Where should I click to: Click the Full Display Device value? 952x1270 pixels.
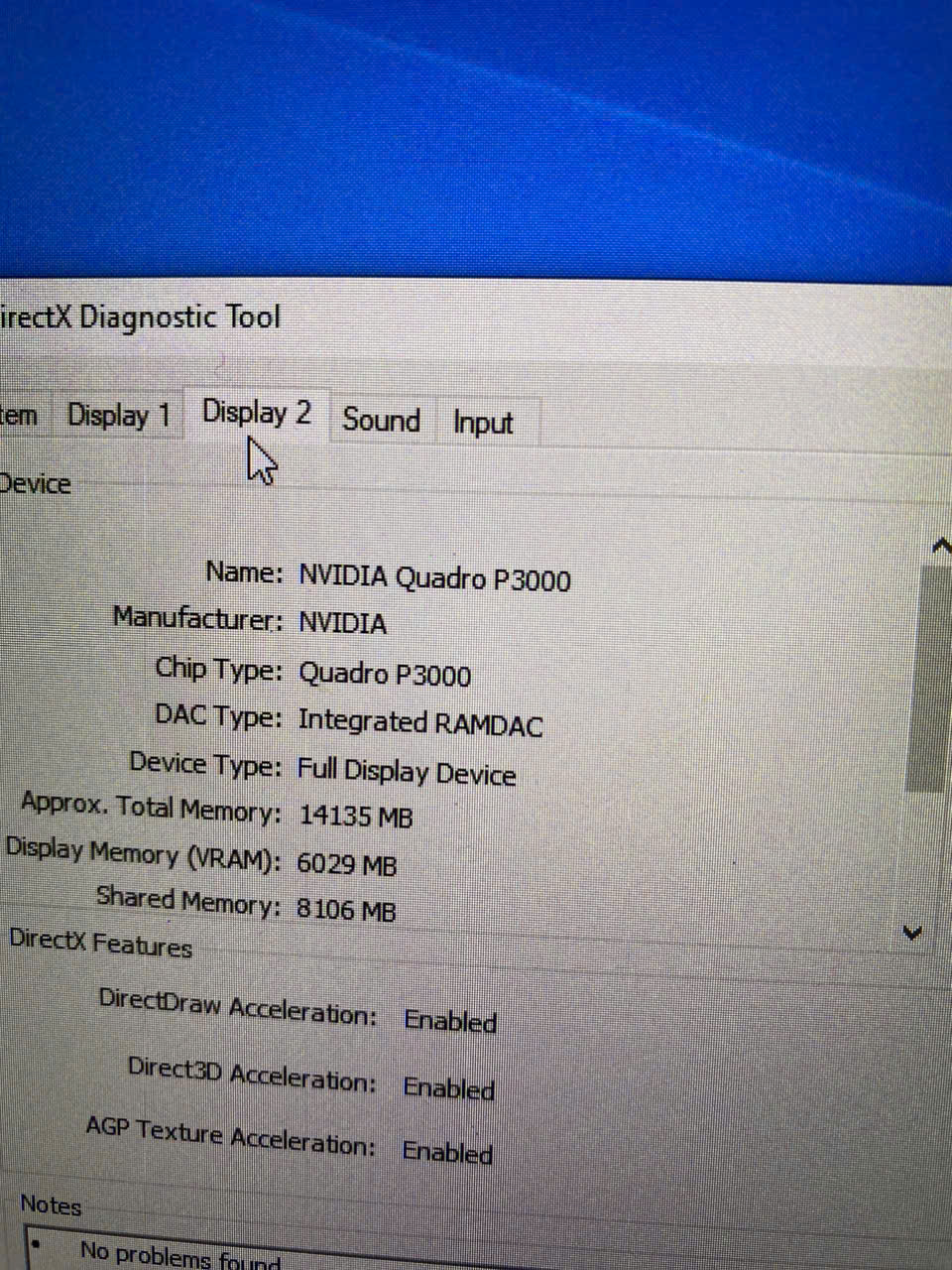coord(407,772)
